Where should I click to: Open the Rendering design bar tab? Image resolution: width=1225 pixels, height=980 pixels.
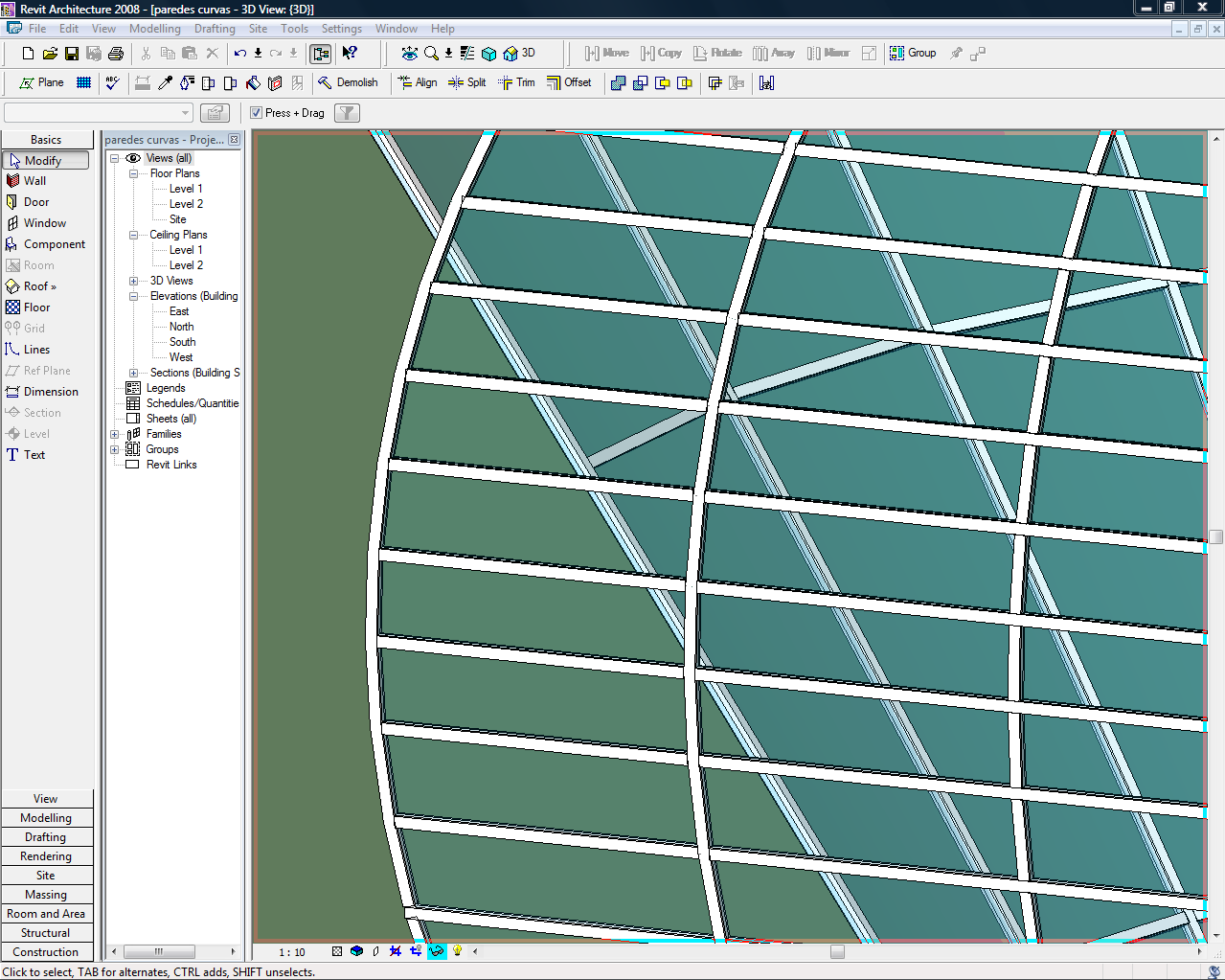pyautogui.click(x=46, y=856)
